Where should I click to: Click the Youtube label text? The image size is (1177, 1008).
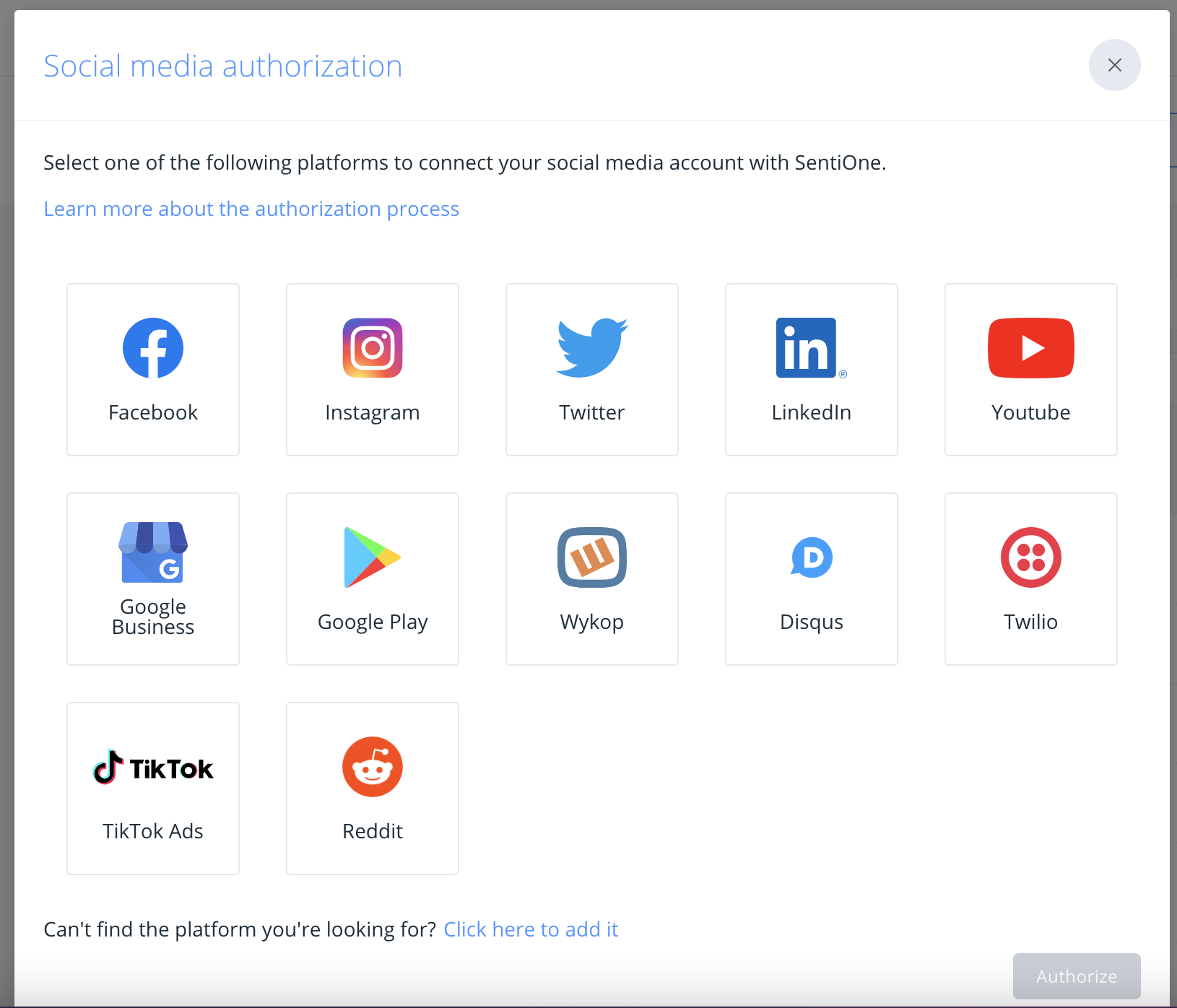(1031, 412)
